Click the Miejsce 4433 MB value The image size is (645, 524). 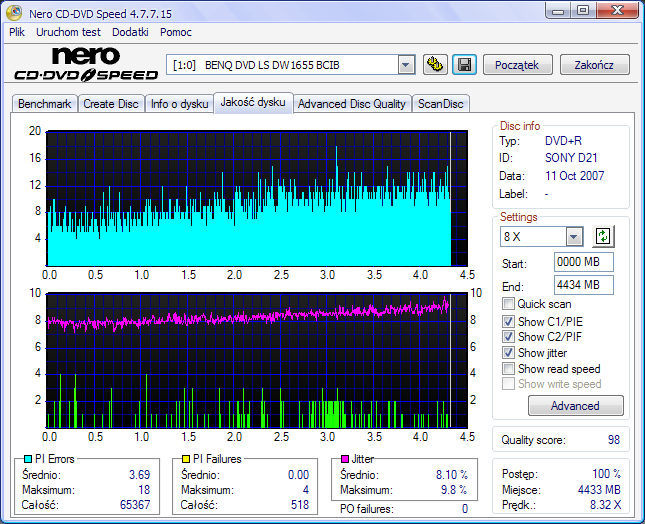(x=599, y=489)
